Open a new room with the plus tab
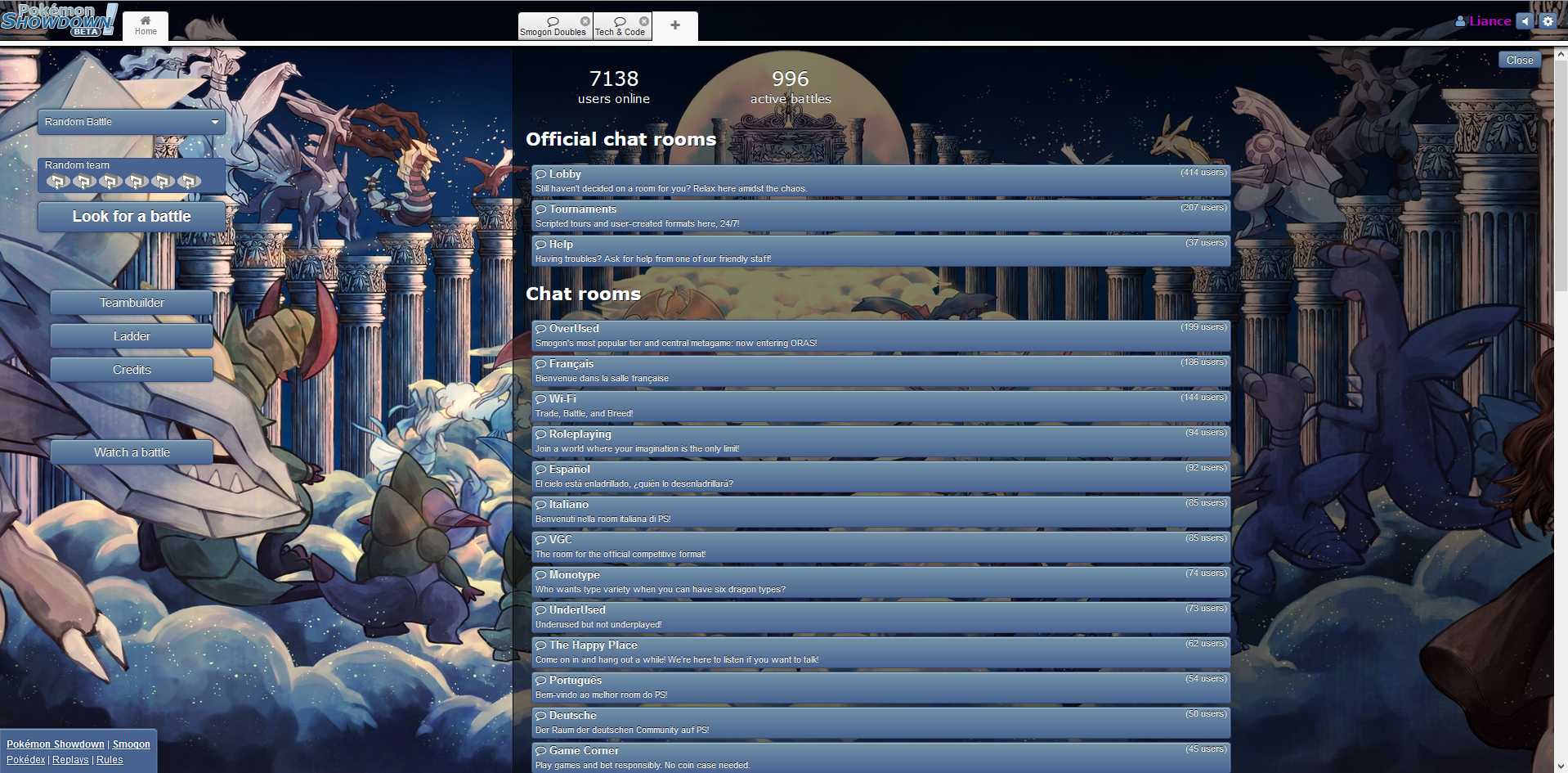This screenshot has width=1568, height=773. [674, 25]
